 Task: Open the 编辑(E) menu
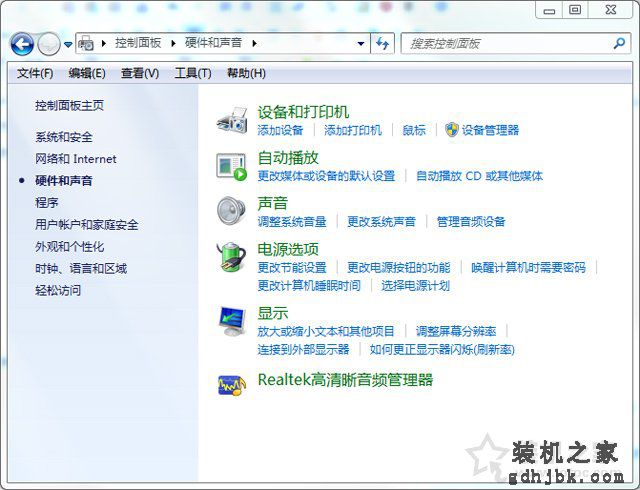point(87,74)
